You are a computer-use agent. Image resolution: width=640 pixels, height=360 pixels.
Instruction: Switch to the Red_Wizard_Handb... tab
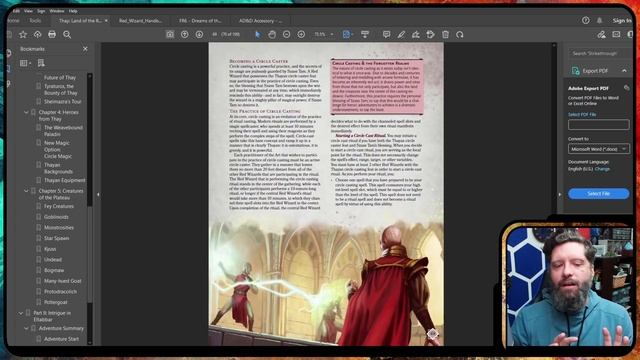140,21
